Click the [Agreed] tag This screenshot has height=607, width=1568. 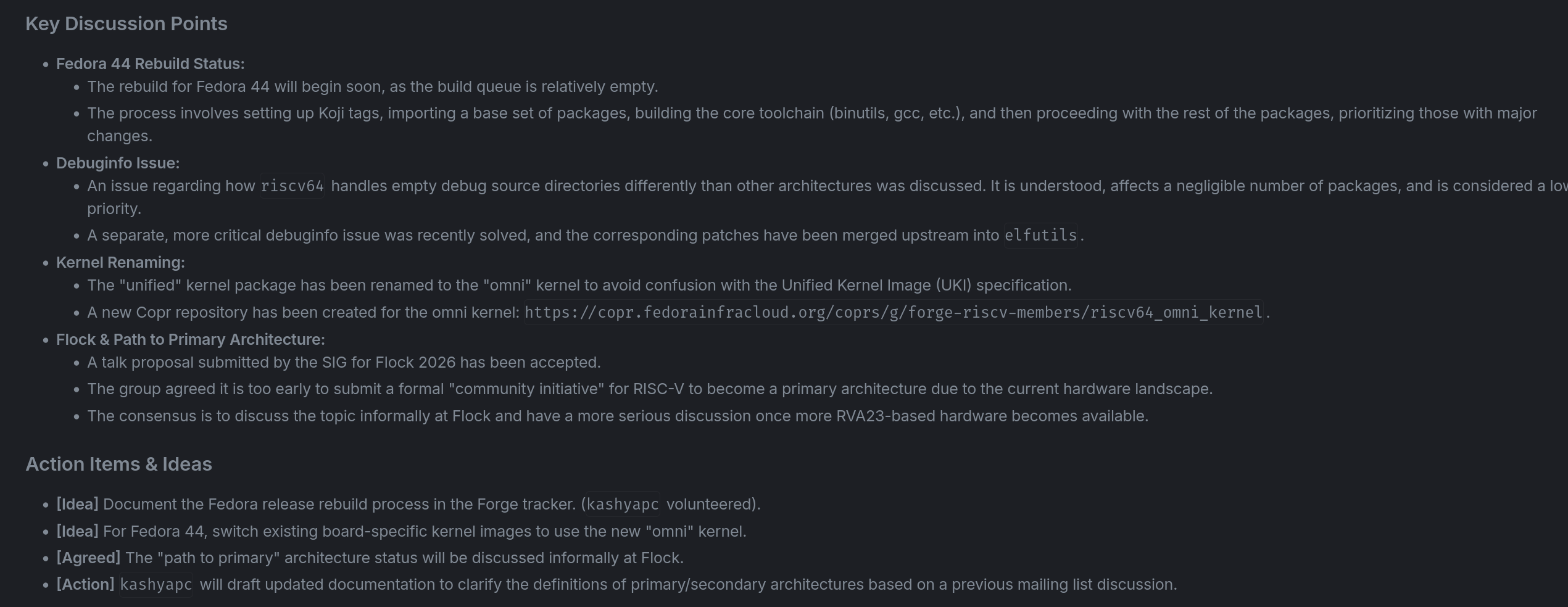point(88,558)
